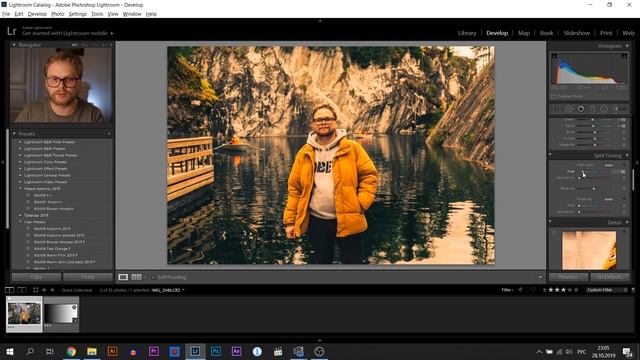Launch Photoshop from the taskbar
Viewport: 640px width, 360px height.
(x=216, y=351)
